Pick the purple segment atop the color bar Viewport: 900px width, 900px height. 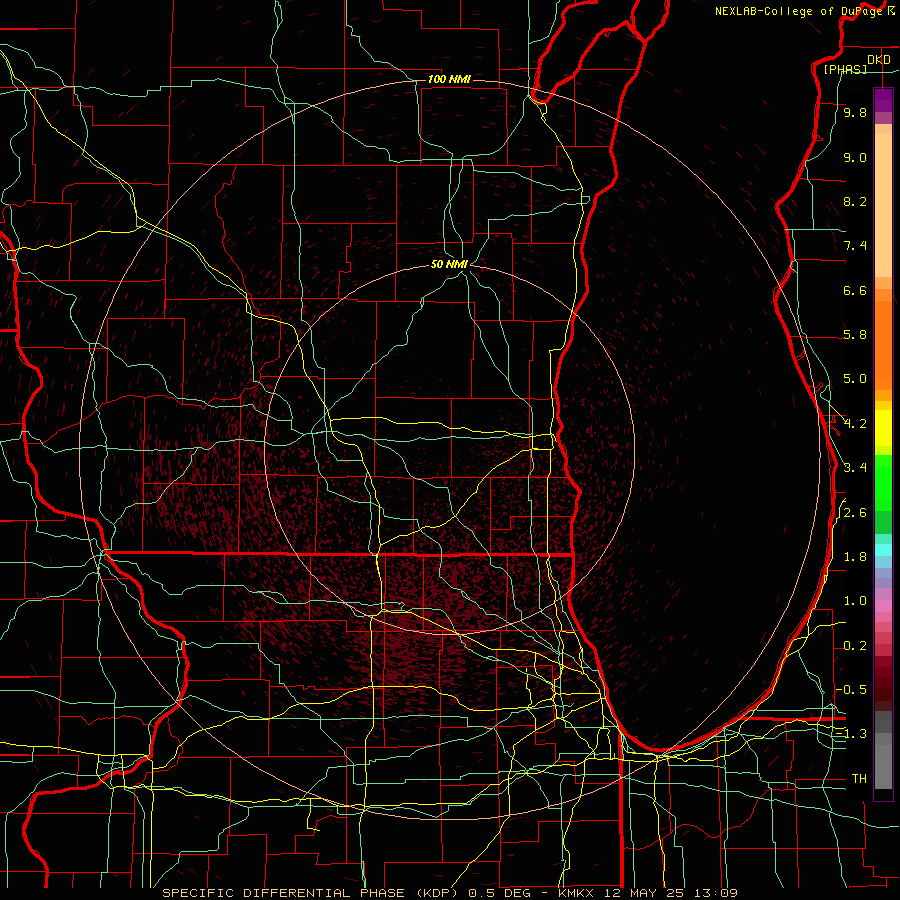tap(883, 100)
